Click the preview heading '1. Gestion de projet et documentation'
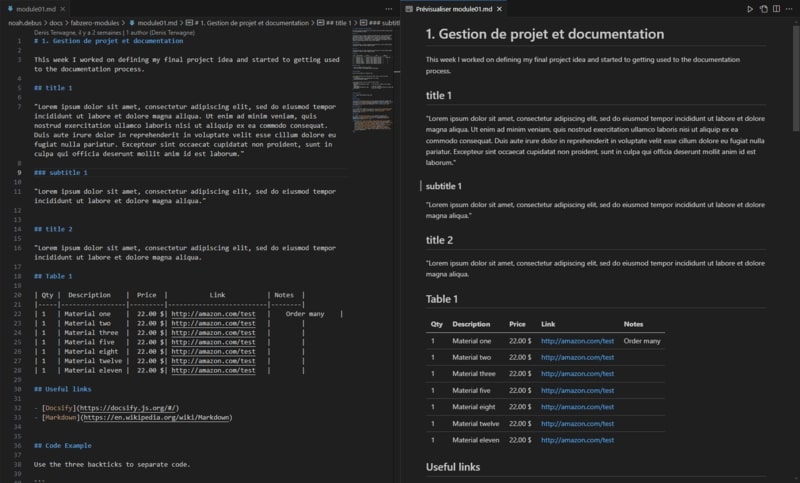 [x=545, y=34]
